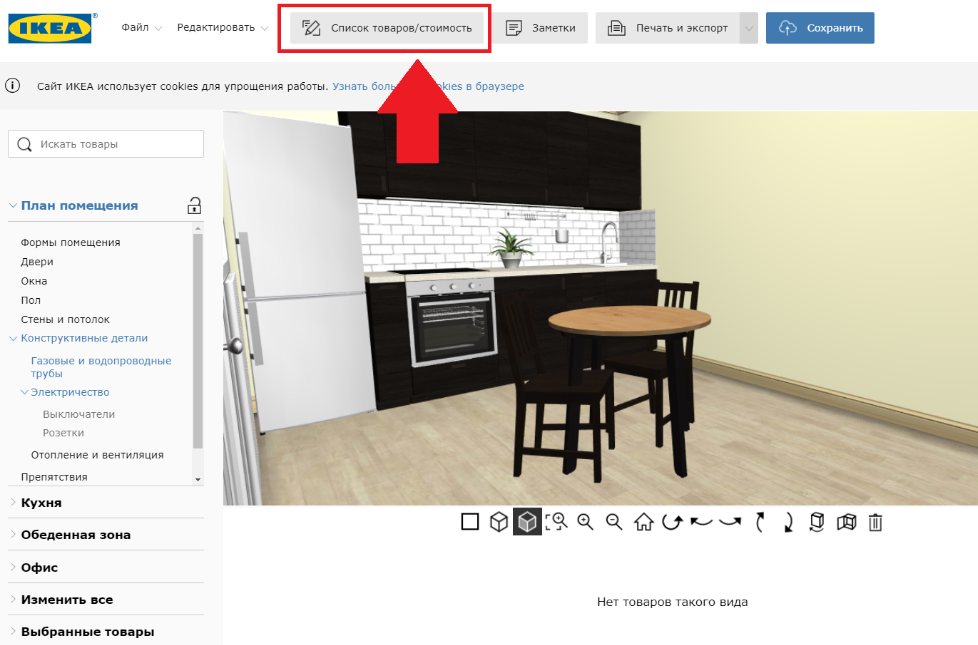Delete item using the trash icon
This screenshot has width=978, height=645.
tap(875, 522)
